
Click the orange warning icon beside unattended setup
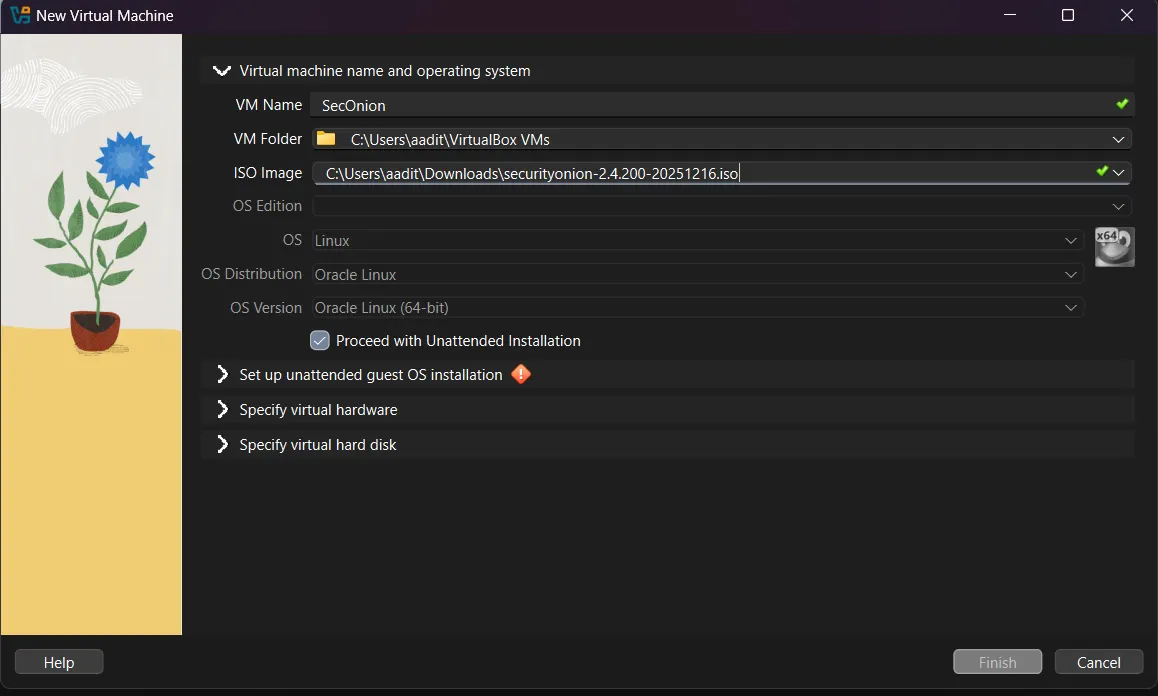[521, 375]
